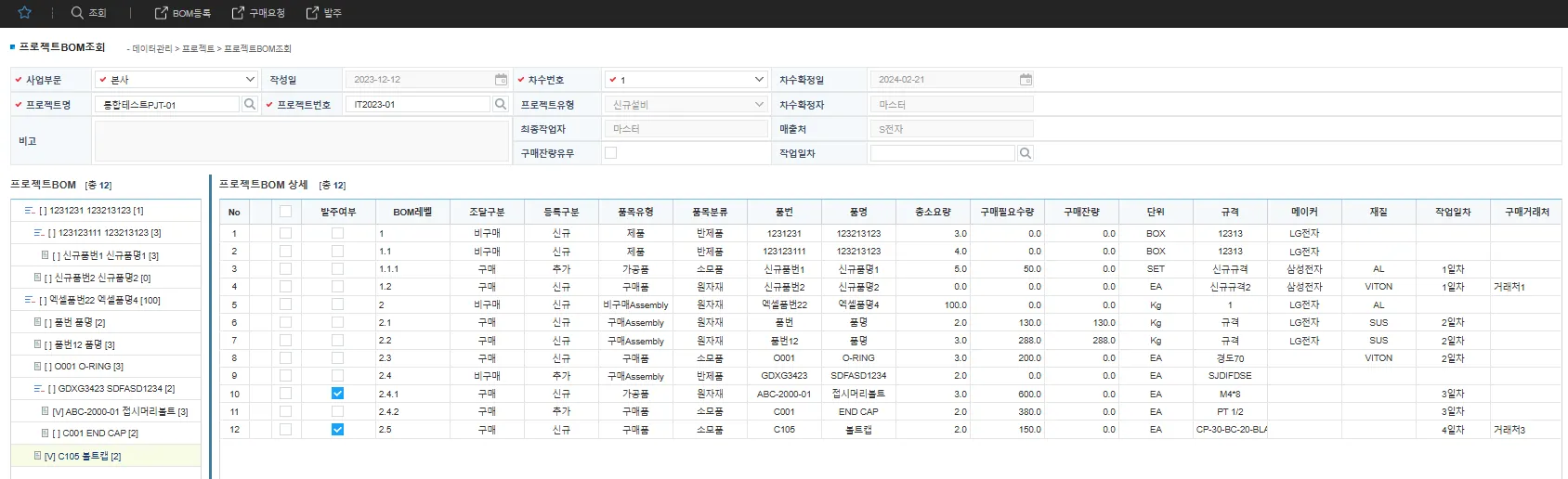Toggle the 구매잔량유무 checkbox
Viewport: 1568px width, 479px height.
pyautogui.click(x=610, y=153)
